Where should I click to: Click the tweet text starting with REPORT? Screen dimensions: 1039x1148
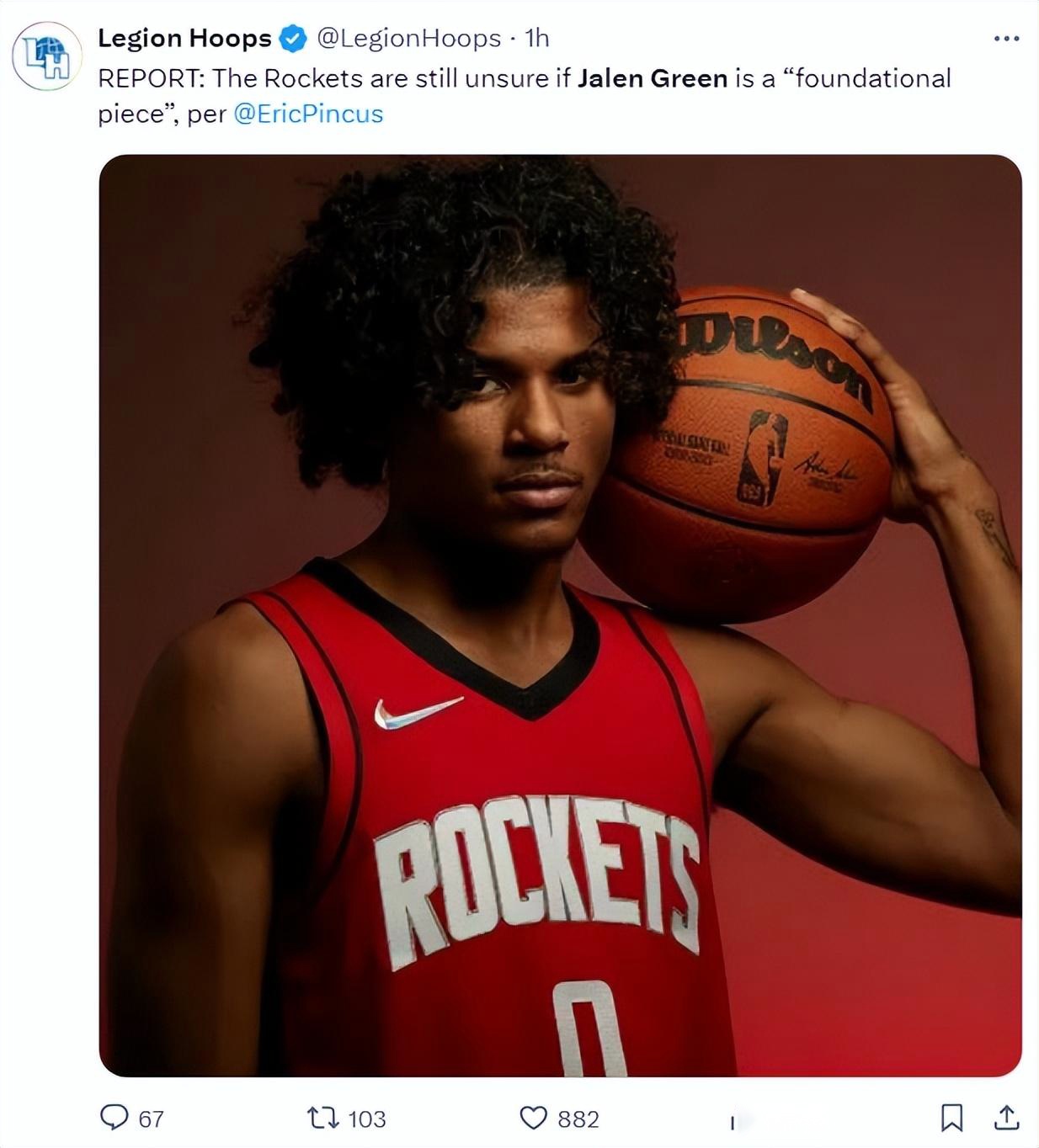(525, 96)
